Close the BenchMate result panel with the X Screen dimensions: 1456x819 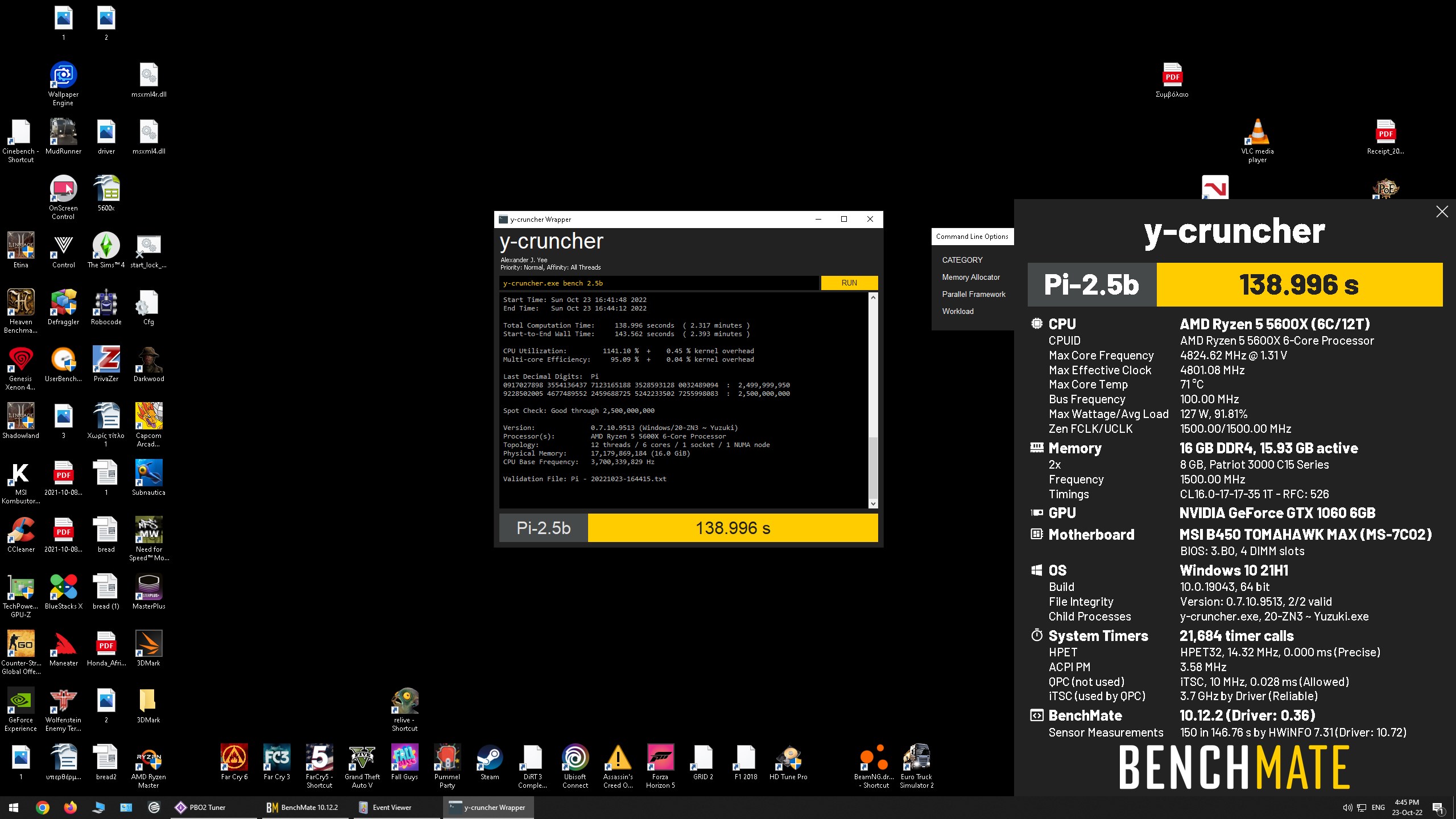click(x=1442, y=212)
